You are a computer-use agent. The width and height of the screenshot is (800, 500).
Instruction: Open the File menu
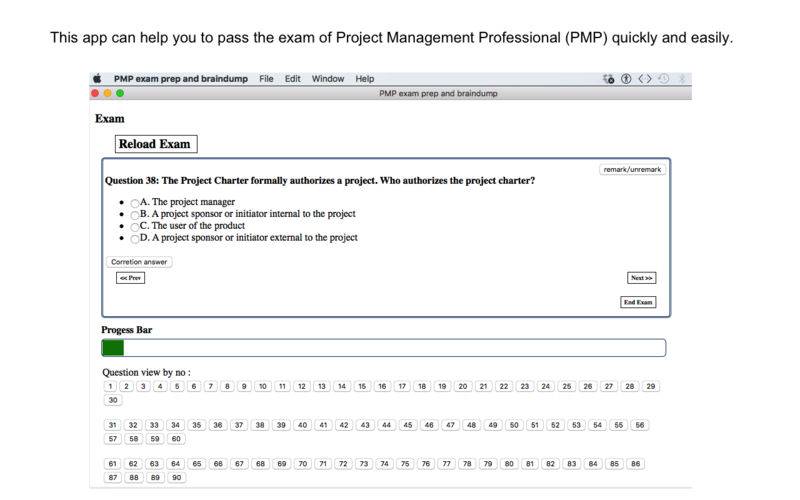(266, 79)
